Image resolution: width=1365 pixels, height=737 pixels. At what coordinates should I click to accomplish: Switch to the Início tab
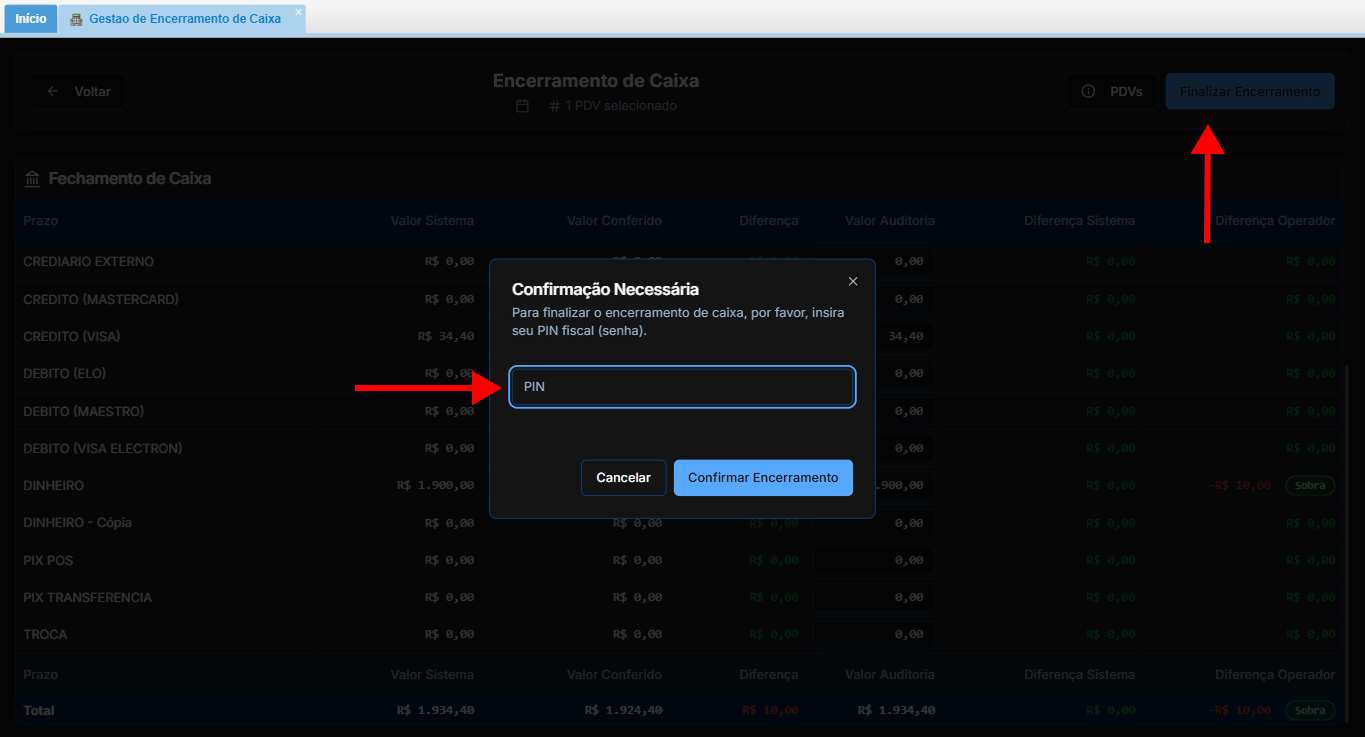tap(31, 19)
